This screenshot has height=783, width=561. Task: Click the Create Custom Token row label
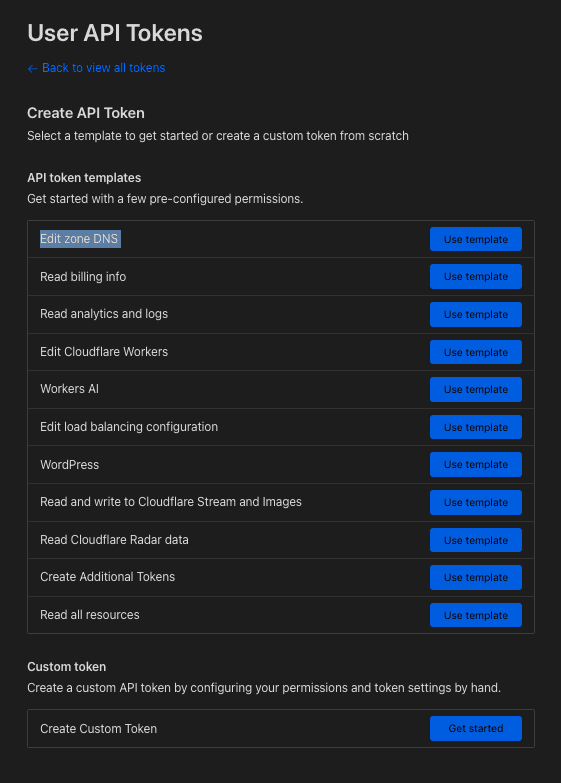98,729
